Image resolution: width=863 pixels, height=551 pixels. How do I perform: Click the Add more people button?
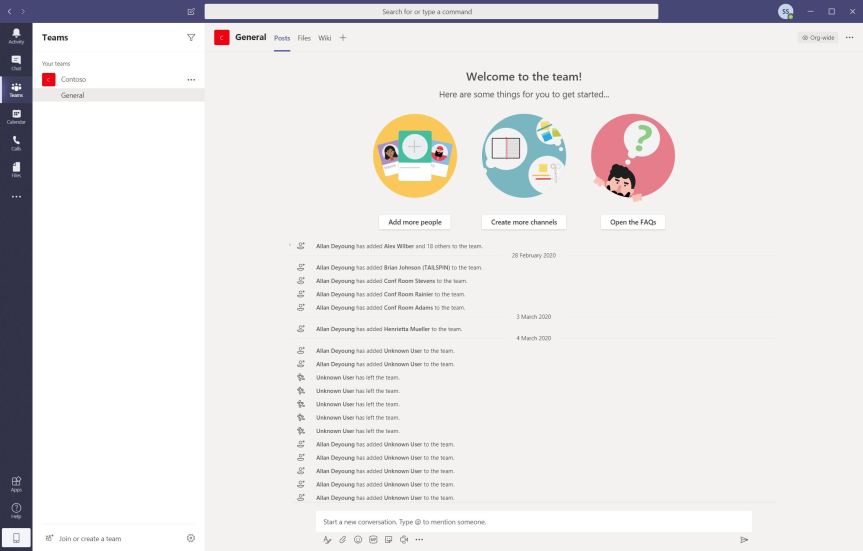[414, 222]
